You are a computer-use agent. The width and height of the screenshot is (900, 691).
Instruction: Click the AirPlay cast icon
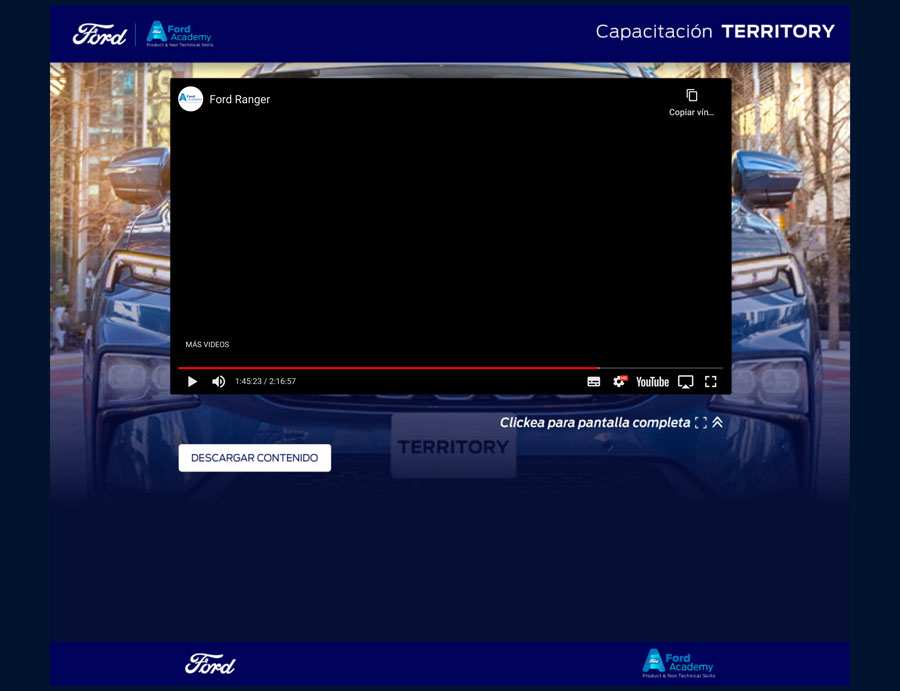click(x=685, y=381)
